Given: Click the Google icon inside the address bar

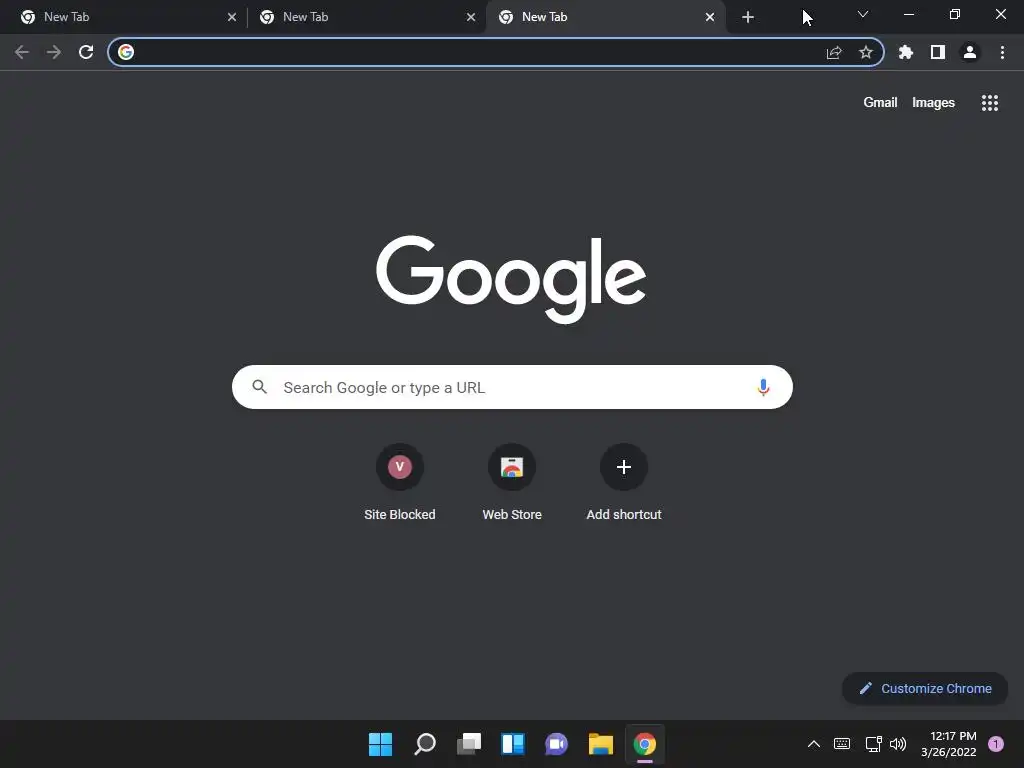Looking at the screenshot, I should 126,52.
